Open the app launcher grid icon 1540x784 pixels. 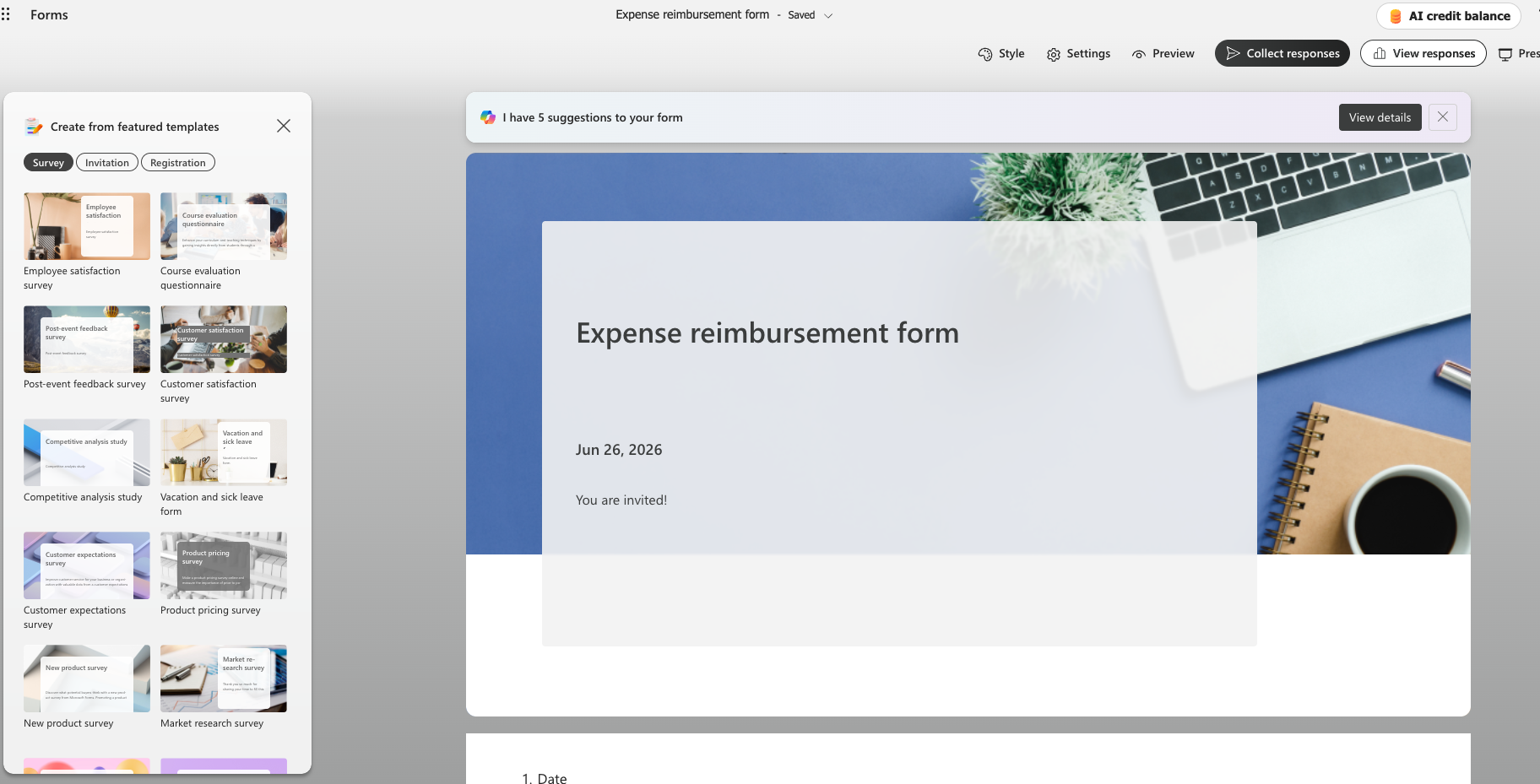pos(6,14)
